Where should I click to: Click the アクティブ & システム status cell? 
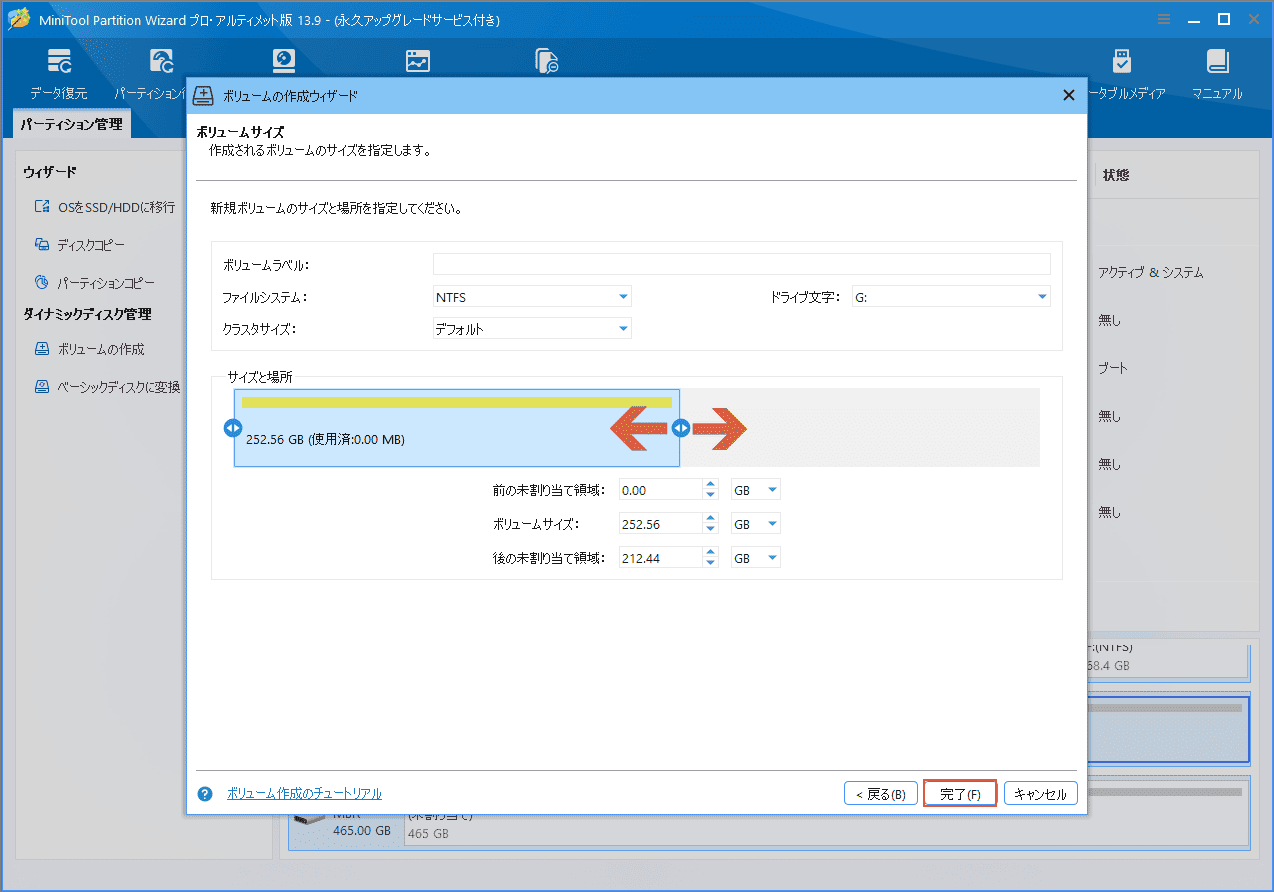point(1150,272)
